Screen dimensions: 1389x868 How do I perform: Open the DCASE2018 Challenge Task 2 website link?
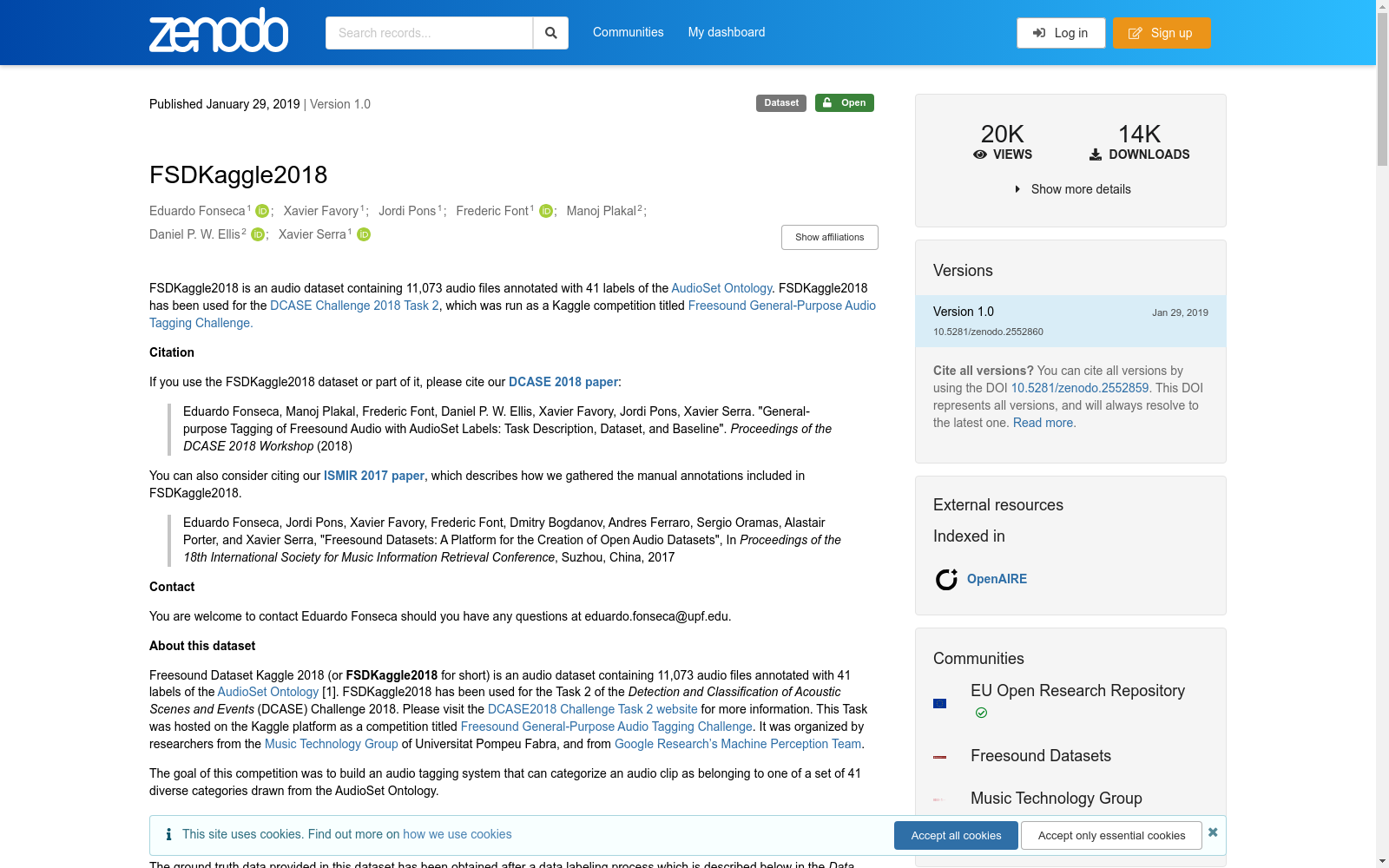point(593,709)
